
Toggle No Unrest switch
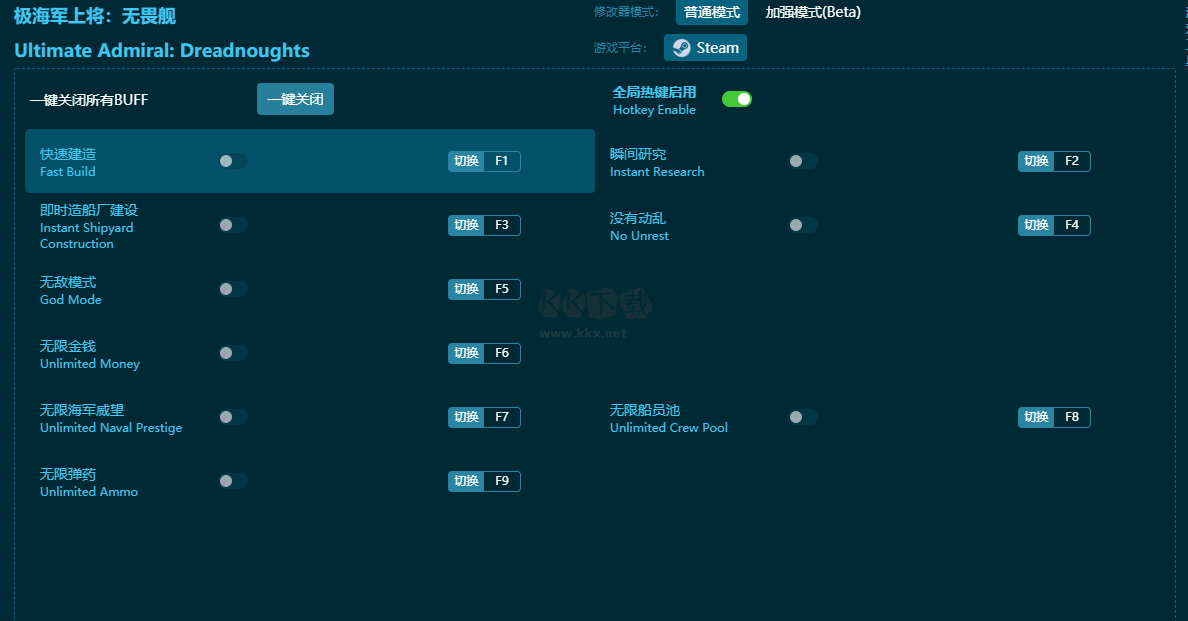(803, 225)
